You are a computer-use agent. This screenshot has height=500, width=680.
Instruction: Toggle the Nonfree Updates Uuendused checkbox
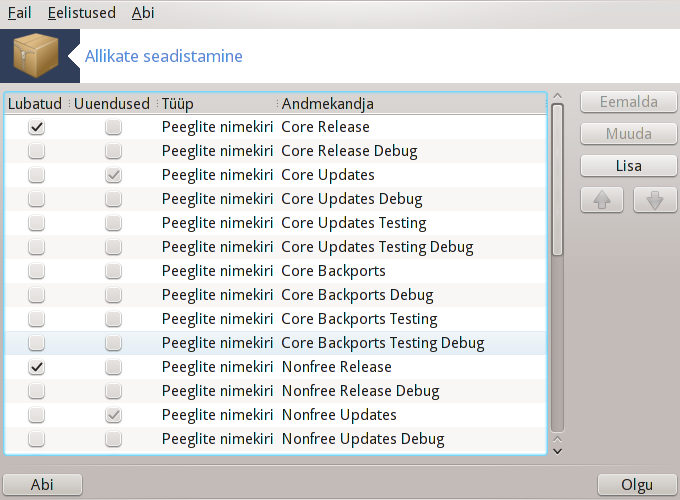click(113, 415)
